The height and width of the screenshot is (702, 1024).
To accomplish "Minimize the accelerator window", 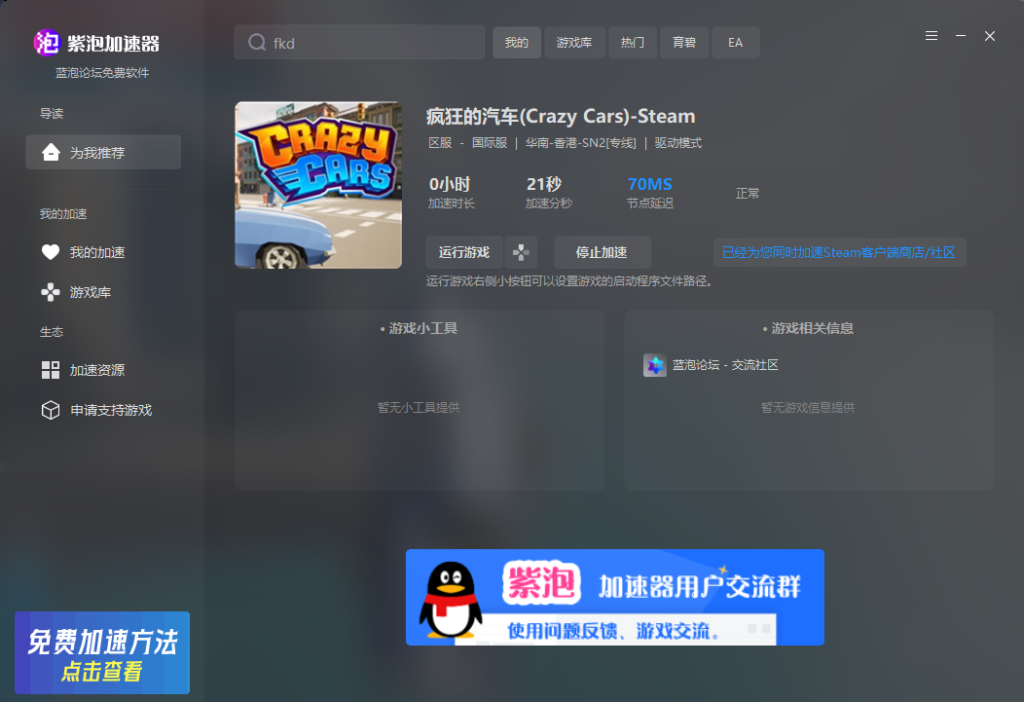I will coord(961,36).
